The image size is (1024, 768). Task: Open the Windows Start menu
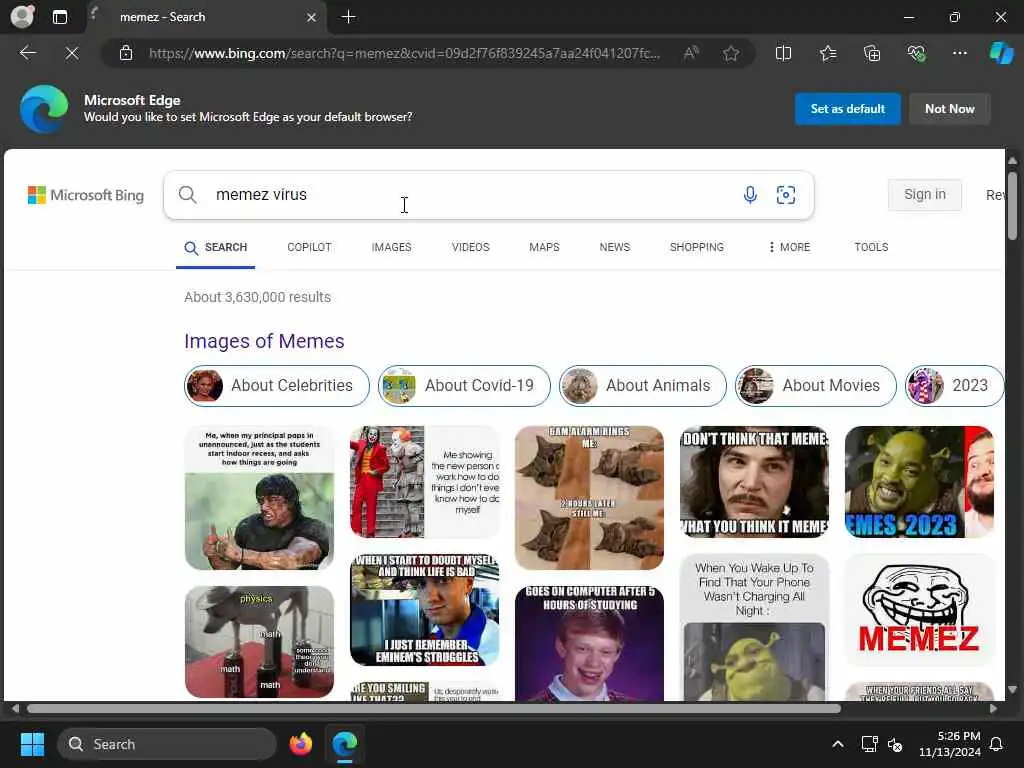(x=32, y=744)
